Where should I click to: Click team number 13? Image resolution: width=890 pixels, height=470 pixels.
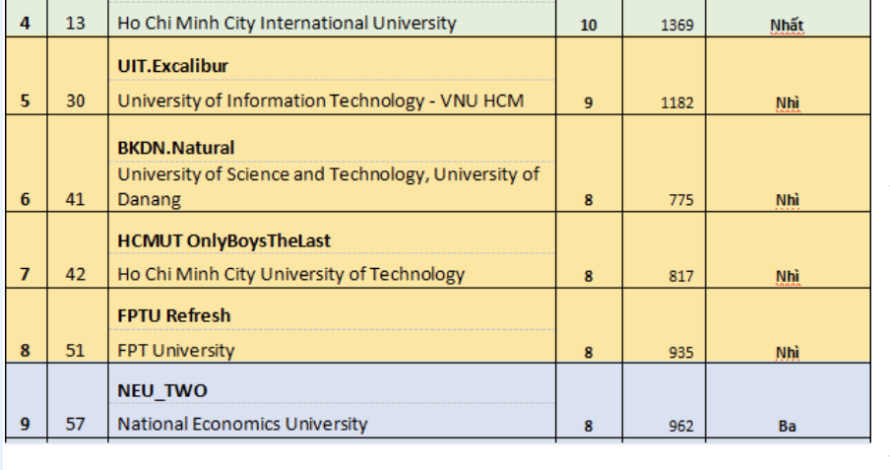tap(75, 23)
